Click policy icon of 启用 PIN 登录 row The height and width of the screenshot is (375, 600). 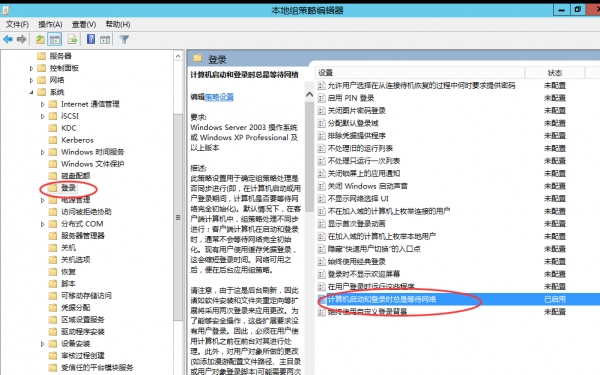pyautogui.click(x=321, y=98)
